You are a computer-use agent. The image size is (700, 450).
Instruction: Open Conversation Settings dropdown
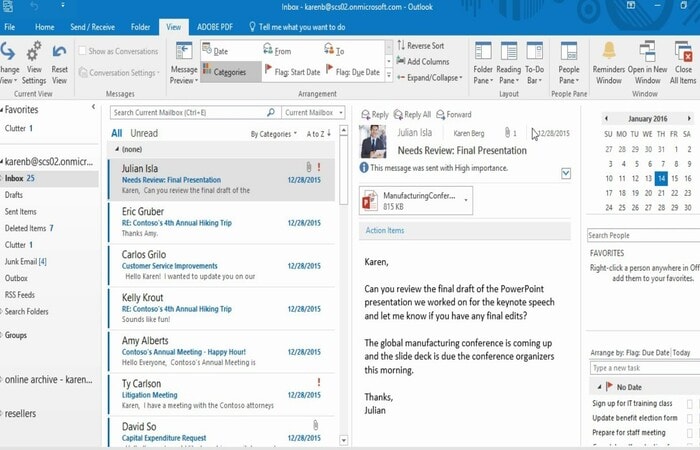119,72
